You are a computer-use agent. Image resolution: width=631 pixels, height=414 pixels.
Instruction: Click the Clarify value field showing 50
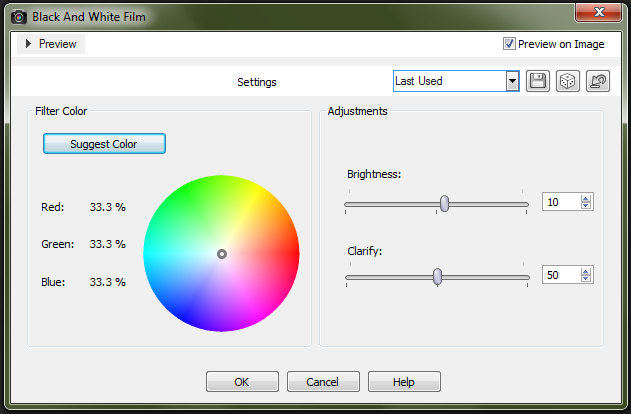tap(561, 275)
